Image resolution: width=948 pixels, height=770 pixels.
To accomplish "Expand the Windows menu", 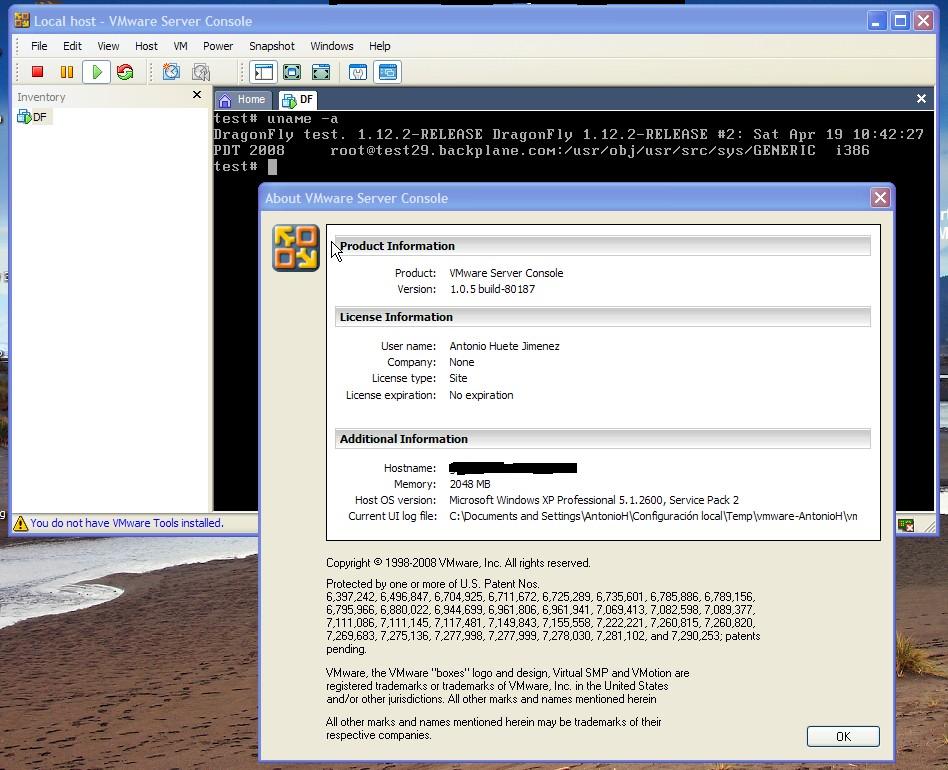I will point(331,46).
